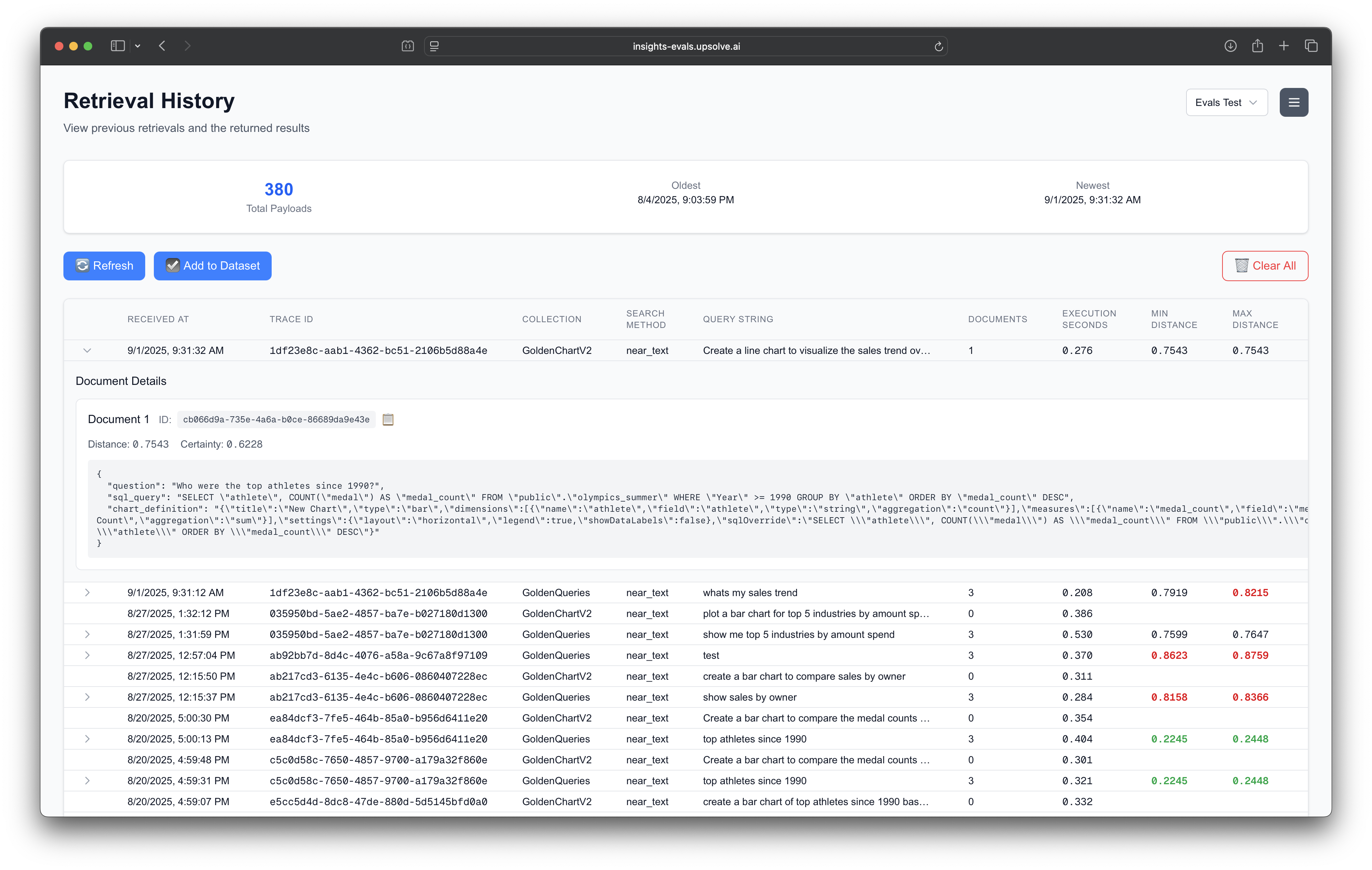1372x870 pixels.
Task: Click the Refresh button
Action: click(104, 266)
